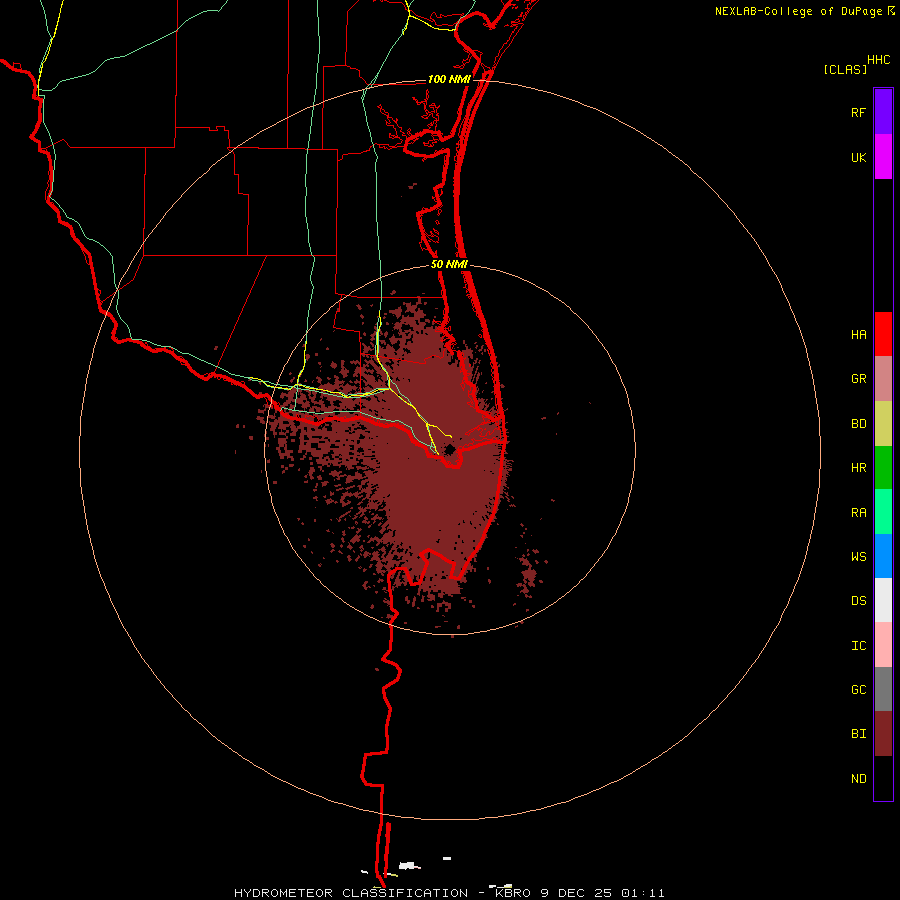900x900 pixels.
Task: Click the IC legend label
Action: tap(858, 646)
